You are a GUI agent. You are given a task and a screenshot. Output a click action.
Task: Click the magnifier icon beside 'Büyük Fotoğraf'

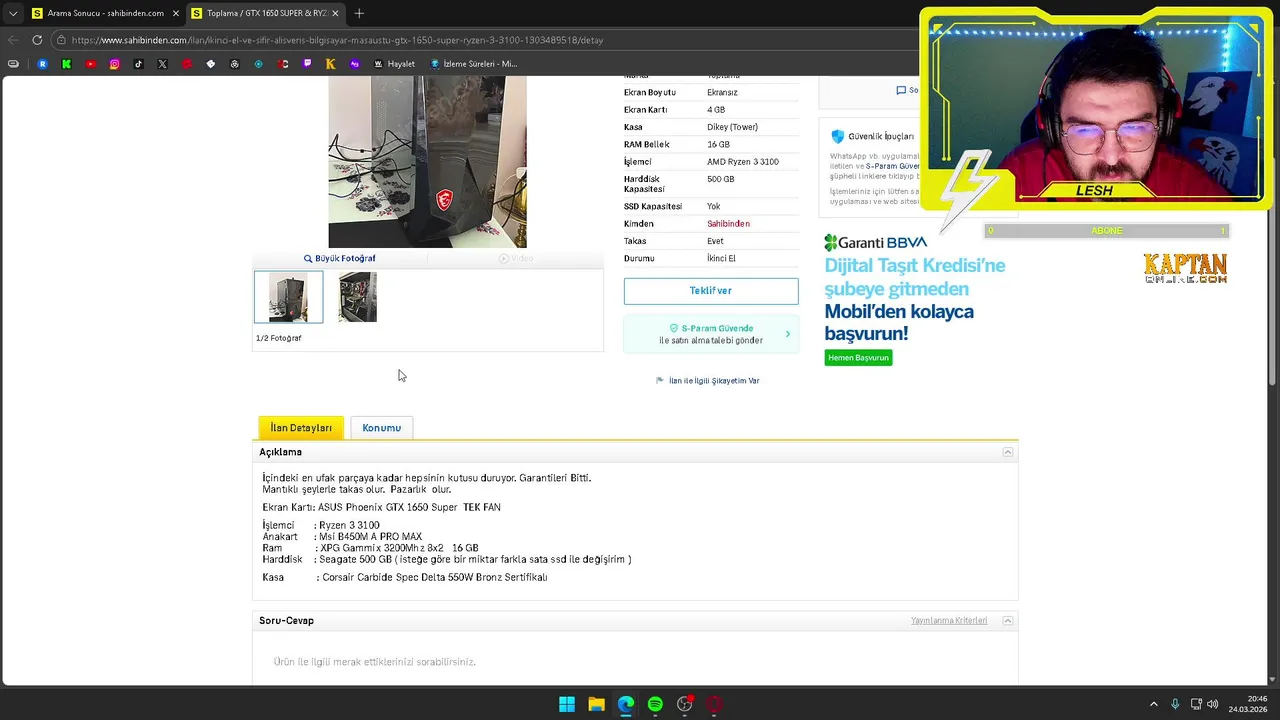coord(308,258)
